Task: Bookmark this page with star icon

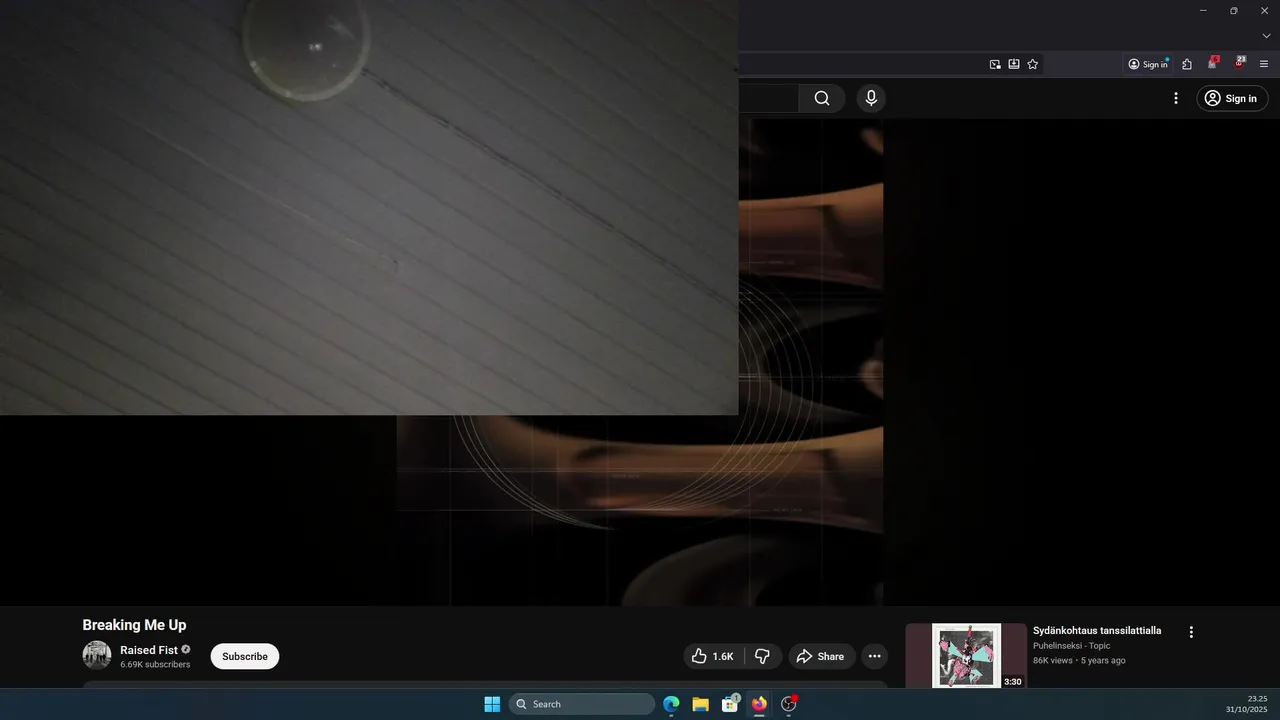Action: tap(1033, 64)
